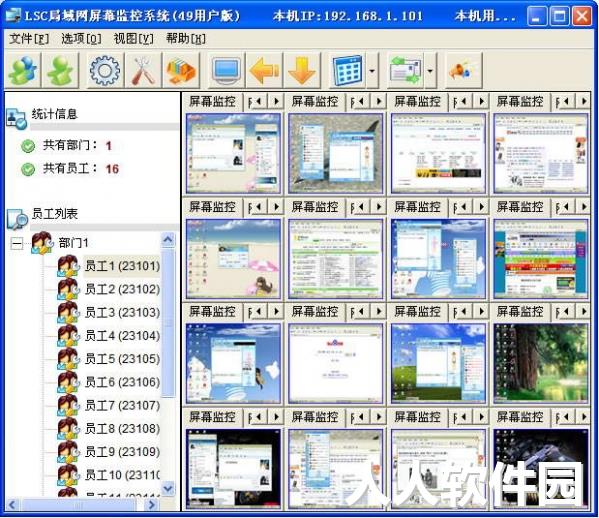The height and width of the screenshot is (518, 599).
Task: Click the orange down arrow toolbar icon
Action: 302,70
